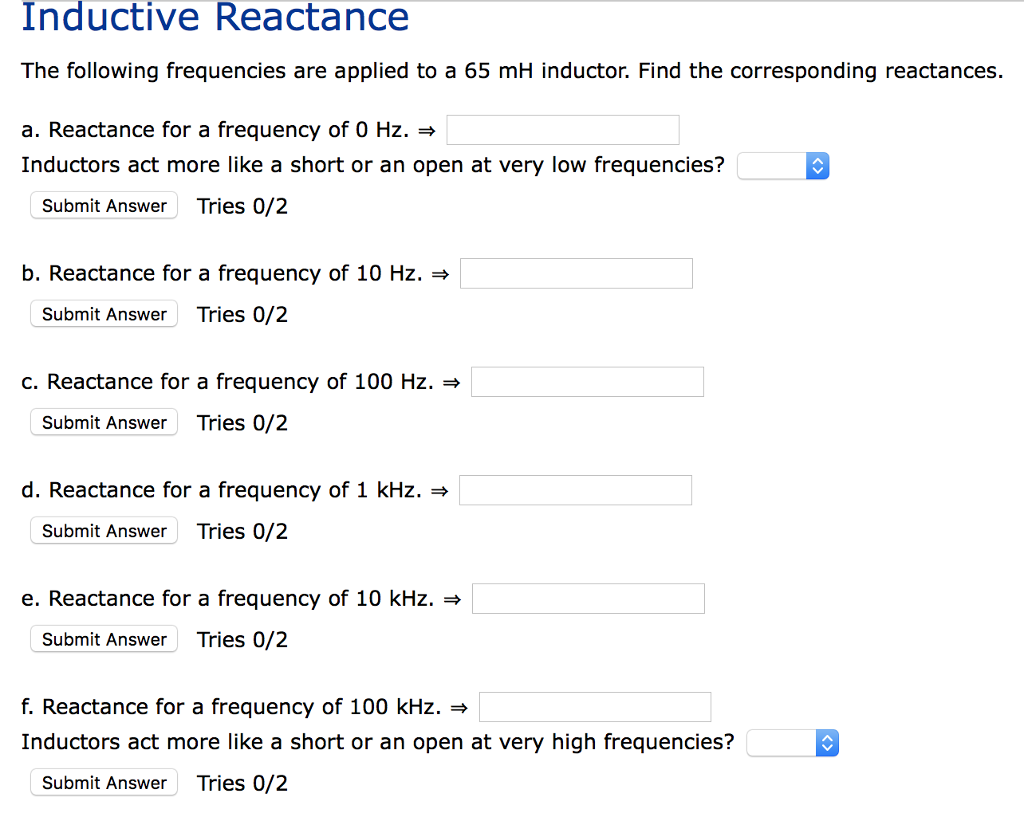Select the reactance input field for 100 kHz
The height and width of the screenshot is (813, 1024).
tap(595, 706)
